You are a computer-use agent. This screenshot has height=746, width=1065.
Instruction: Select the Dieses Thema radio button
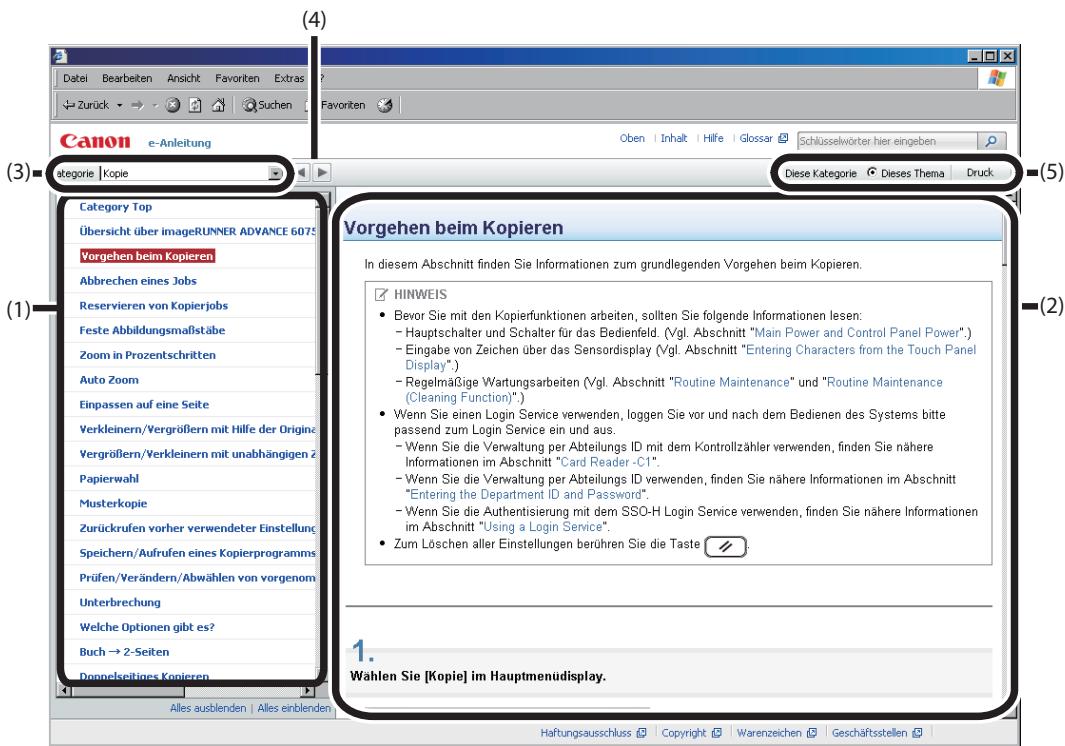(871, 173)
